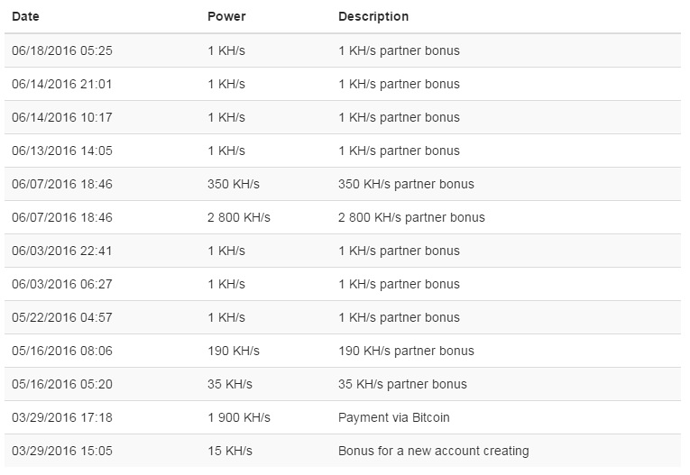Select the 350 KH/s partner bonus description
This screenshot has height=475, width=690.
[x=406, y=184]
